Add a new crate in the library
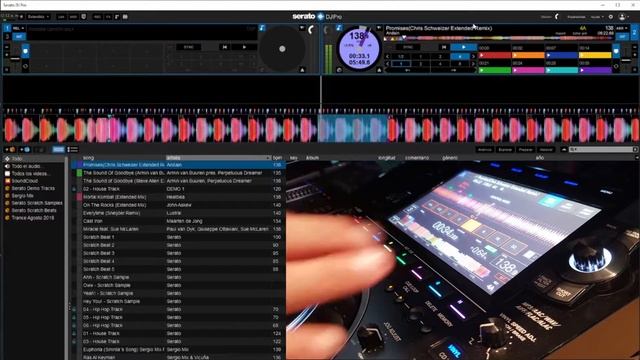 pos(9,149)
